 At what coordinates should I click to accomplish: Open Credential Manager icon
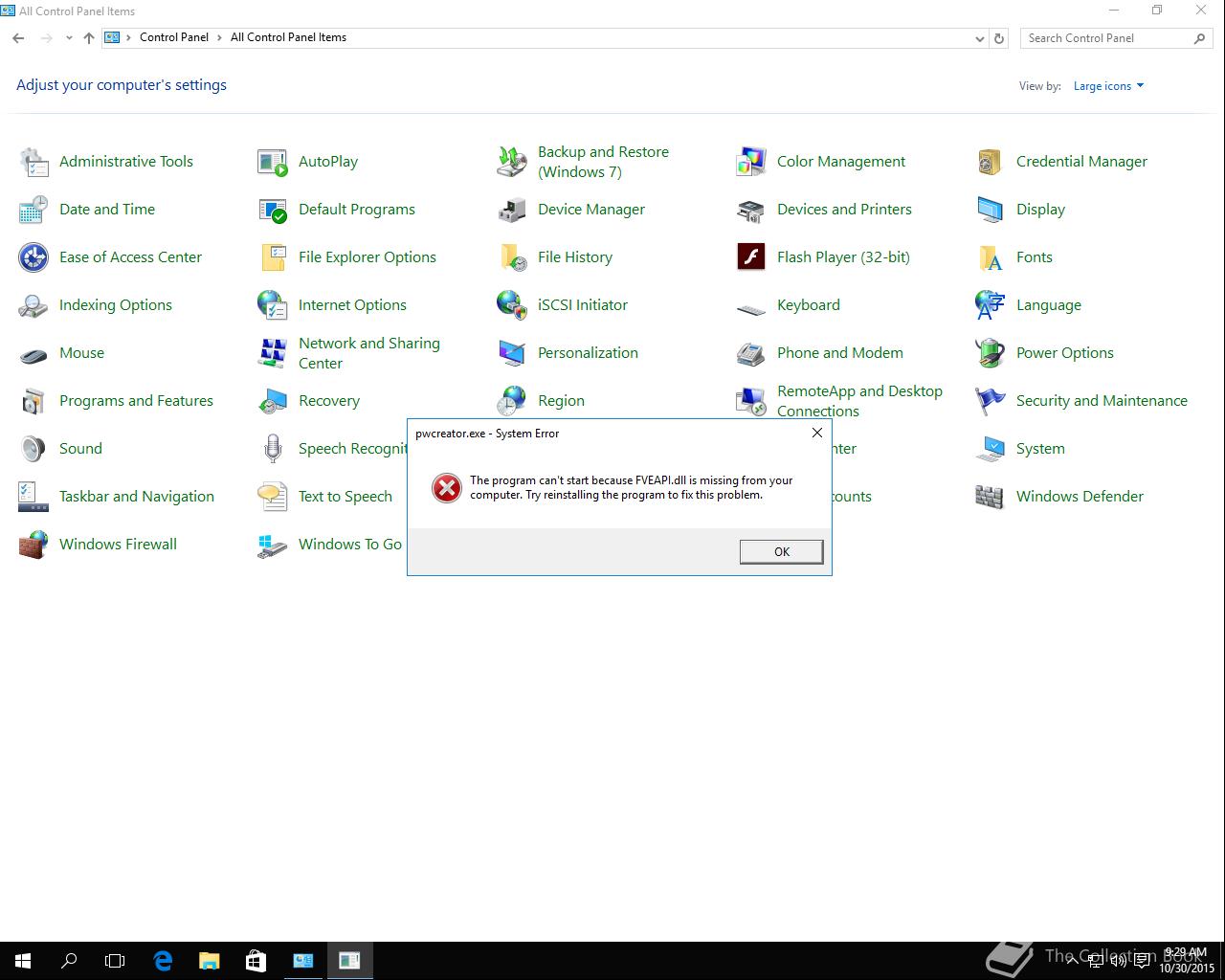pos(991,162)
